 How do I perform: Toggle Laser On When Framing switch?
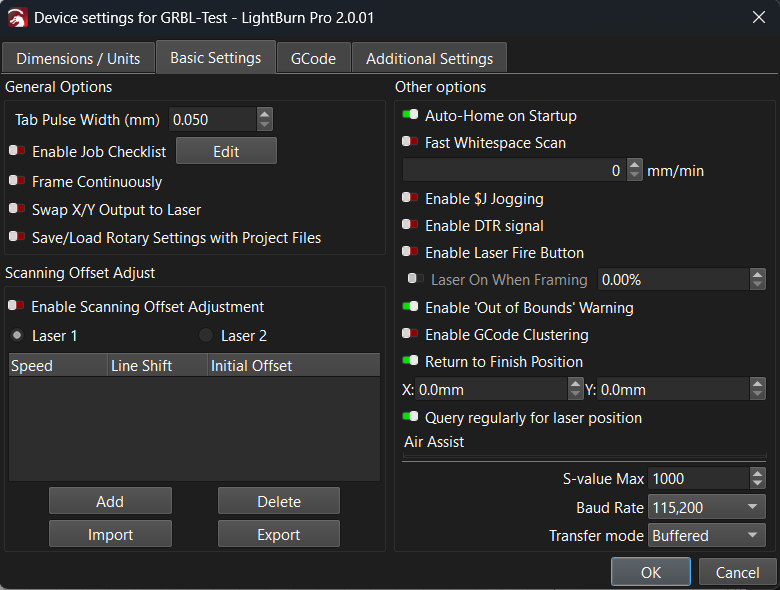pyautogui.click(x=415, y=279)
